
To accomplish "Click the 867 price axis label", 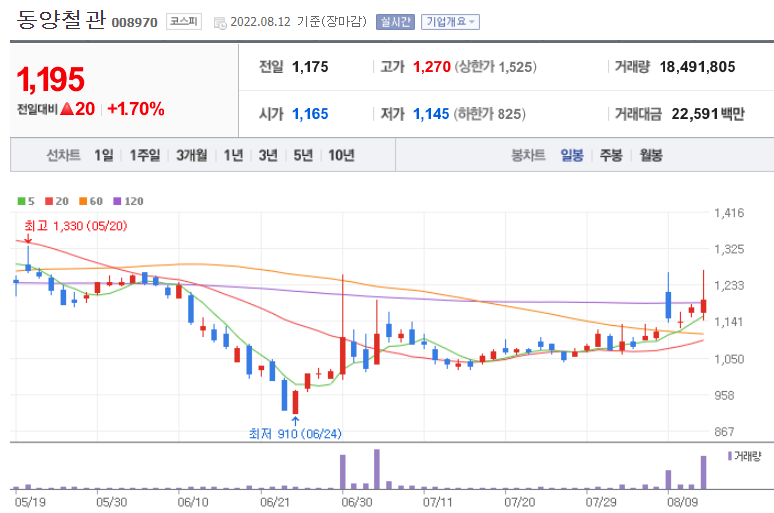I will tap(724, 432).
